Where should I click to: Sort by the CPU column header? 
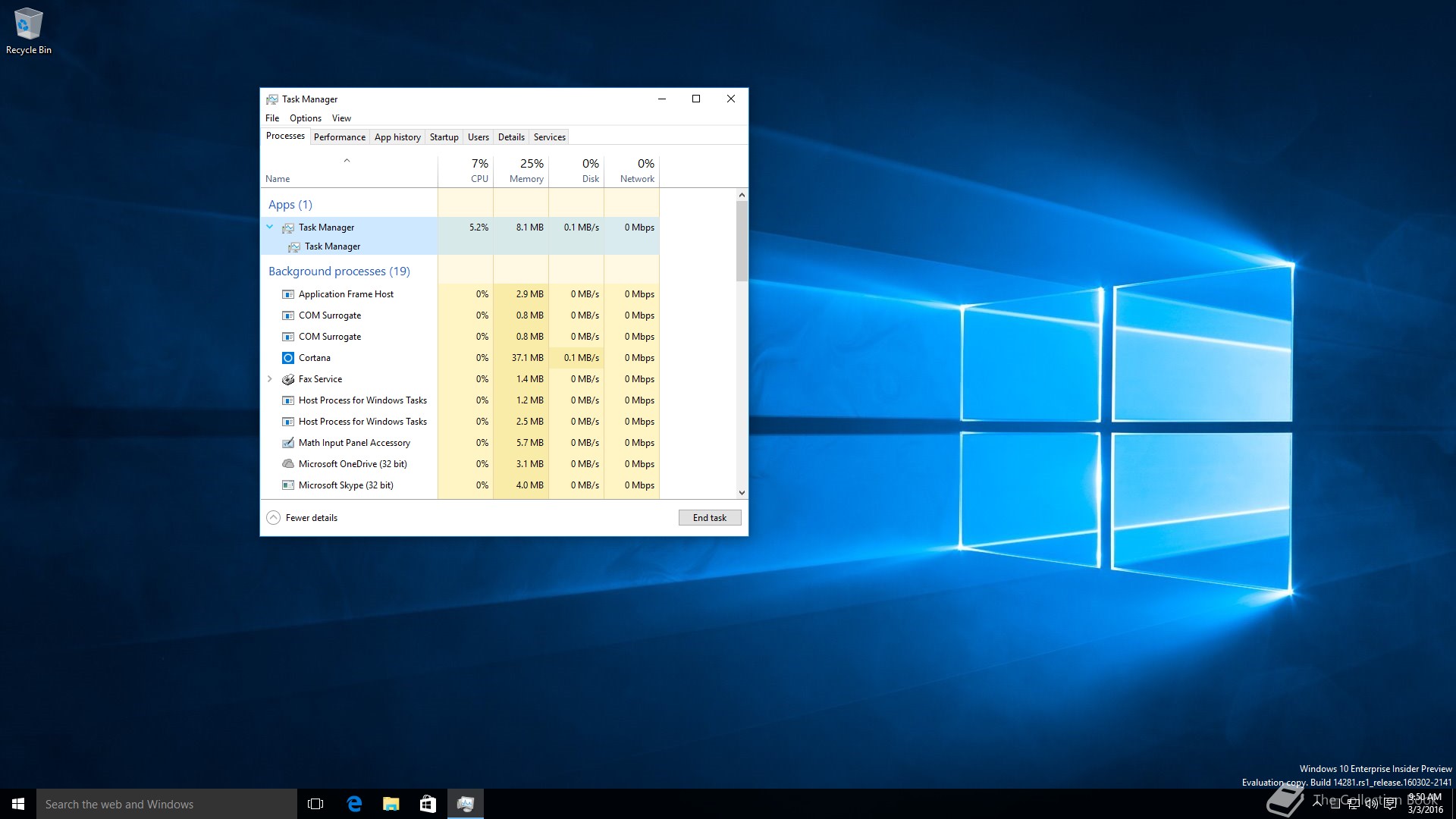point(466,171)
